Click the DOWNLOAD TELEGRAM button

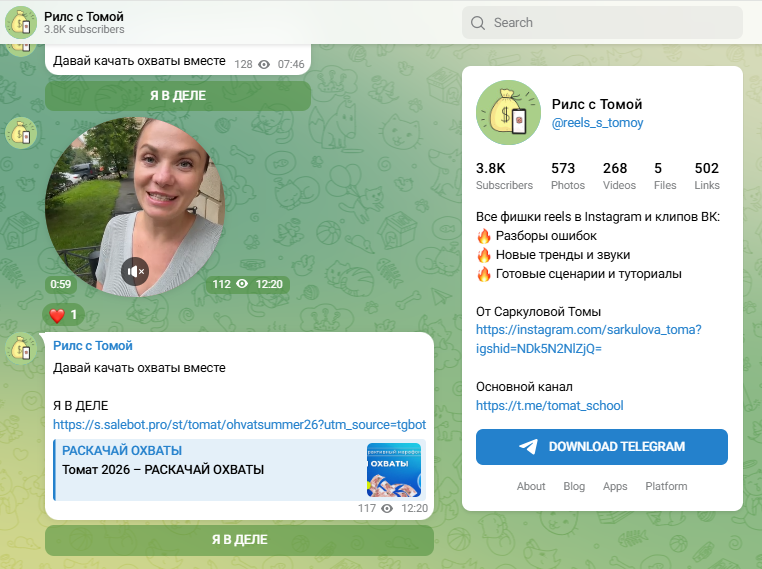pyautogui.click(x=602, y=447)
